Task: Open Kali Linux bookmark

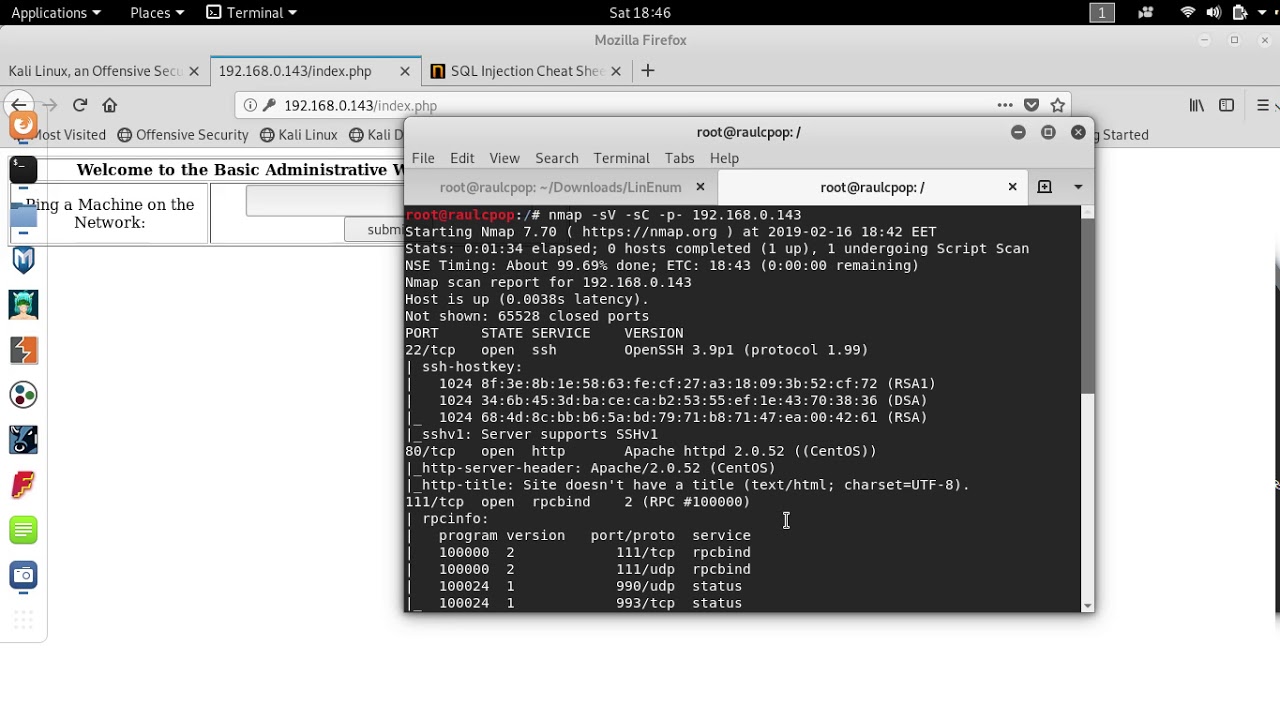Action: pyautogui.click(x=299, y=135)
